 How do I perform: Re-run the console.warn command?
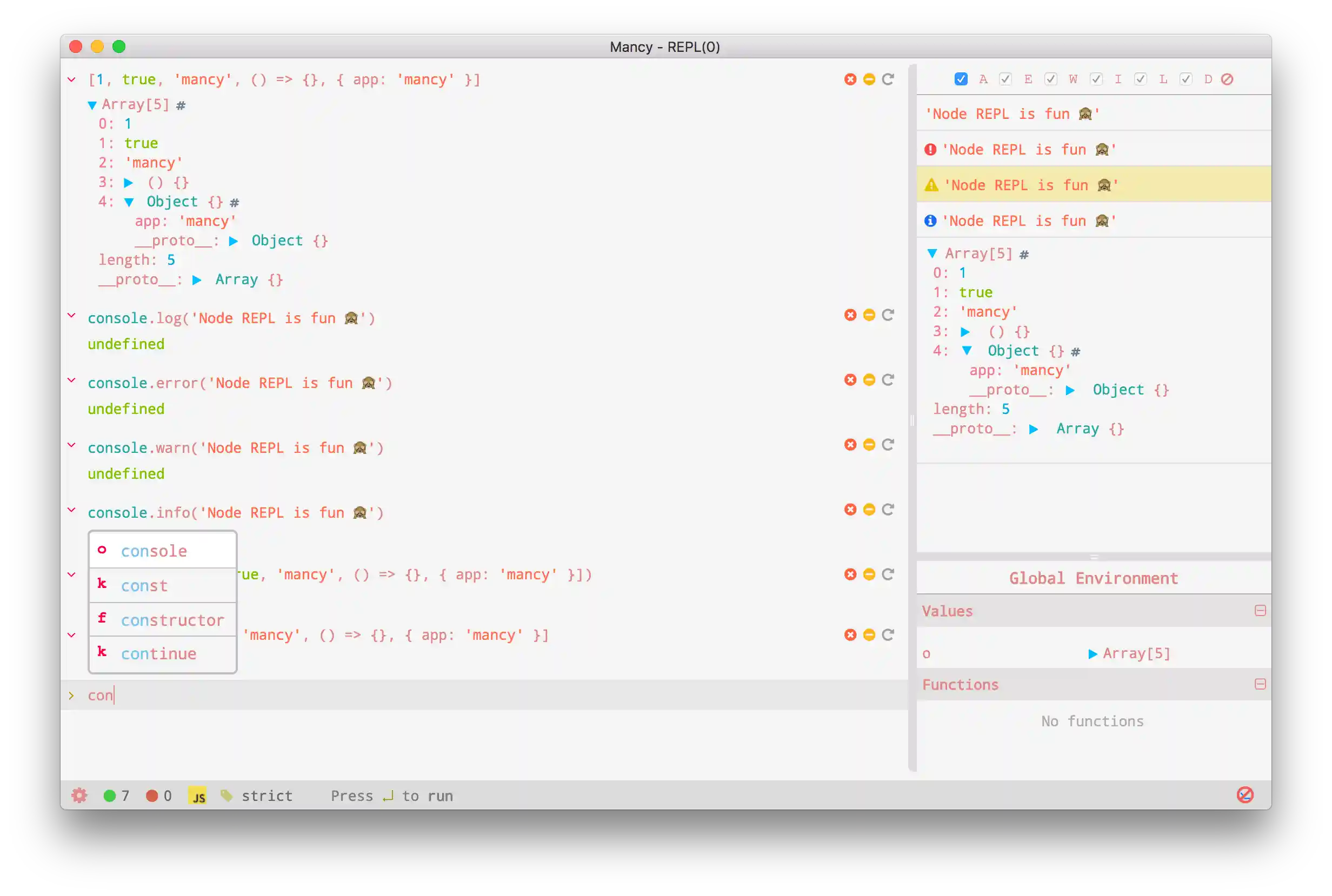(888, 445)
